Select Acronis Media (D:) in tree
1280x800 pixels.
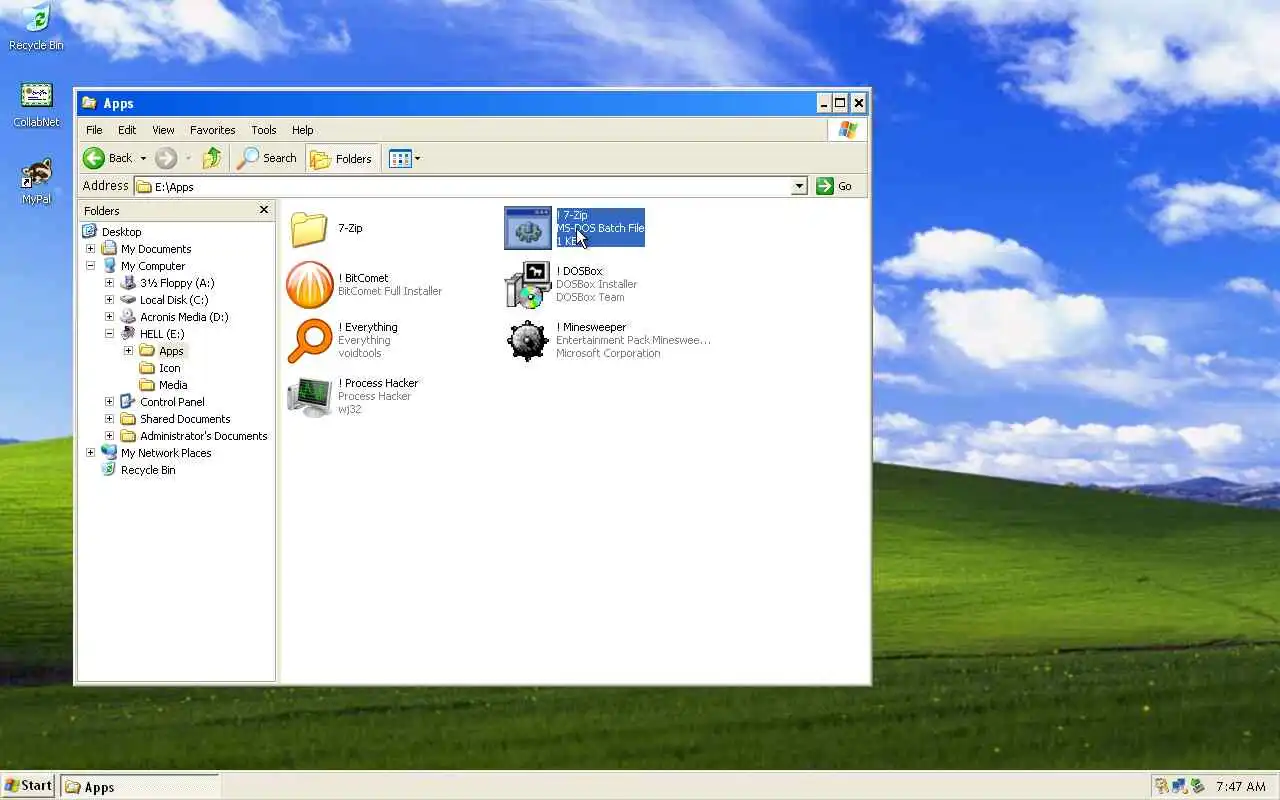tap(184, 317)
